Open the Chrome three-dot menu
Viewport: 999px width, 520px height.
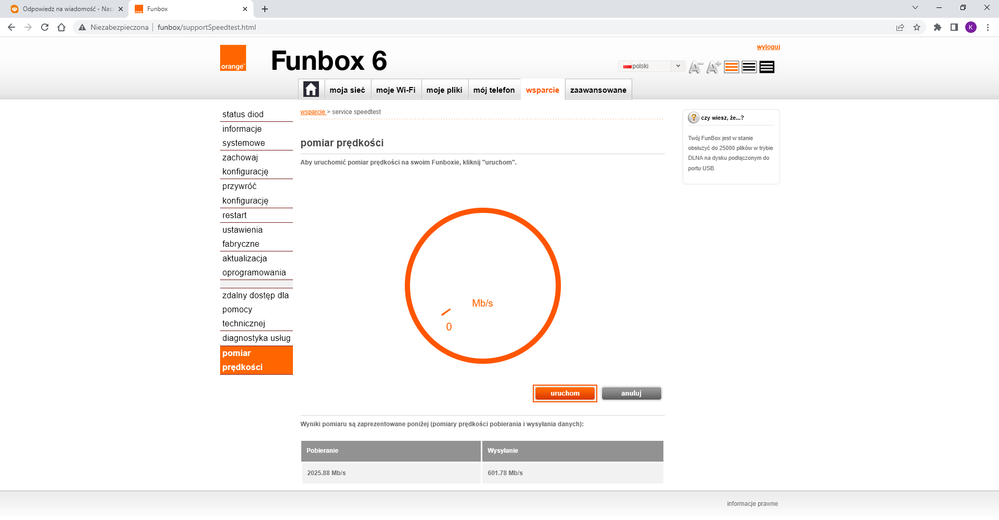click(987, 27)
